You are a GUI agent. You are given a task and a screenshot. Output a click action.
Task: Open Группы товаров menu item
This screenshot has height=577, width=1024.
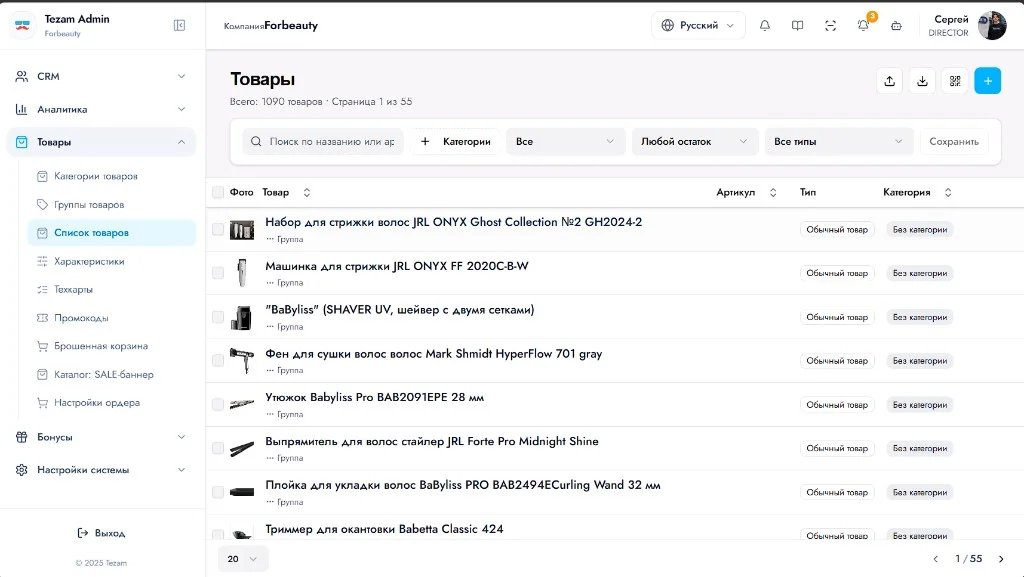pyautogui.click(x=112, y=204)
